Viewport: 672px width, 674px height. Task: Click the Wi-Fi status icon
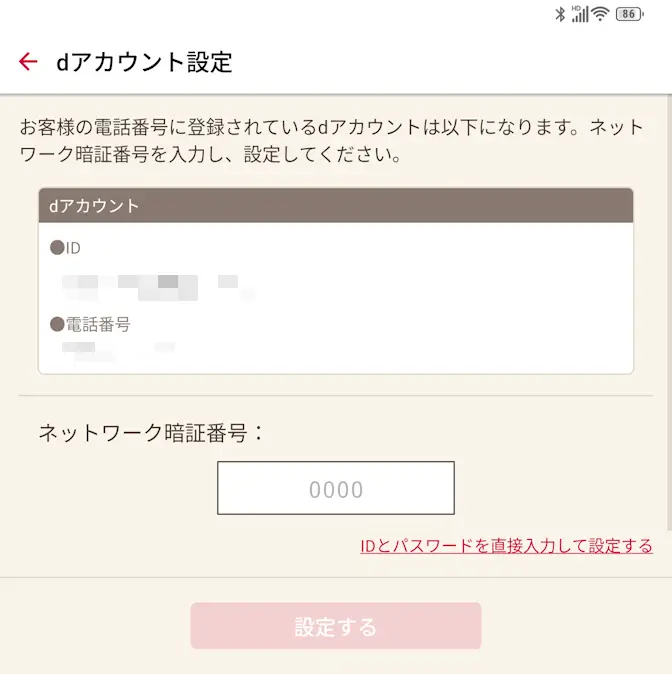pos(600,14)
